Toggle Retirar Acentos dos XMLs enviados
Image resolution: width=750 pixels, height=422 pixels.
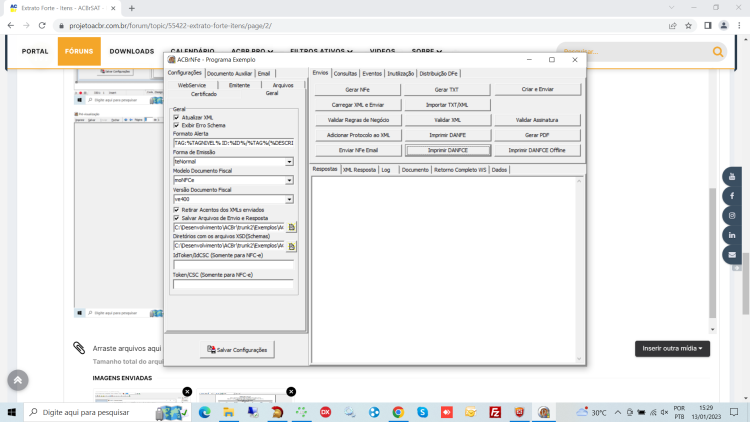[x=176, y=210]
